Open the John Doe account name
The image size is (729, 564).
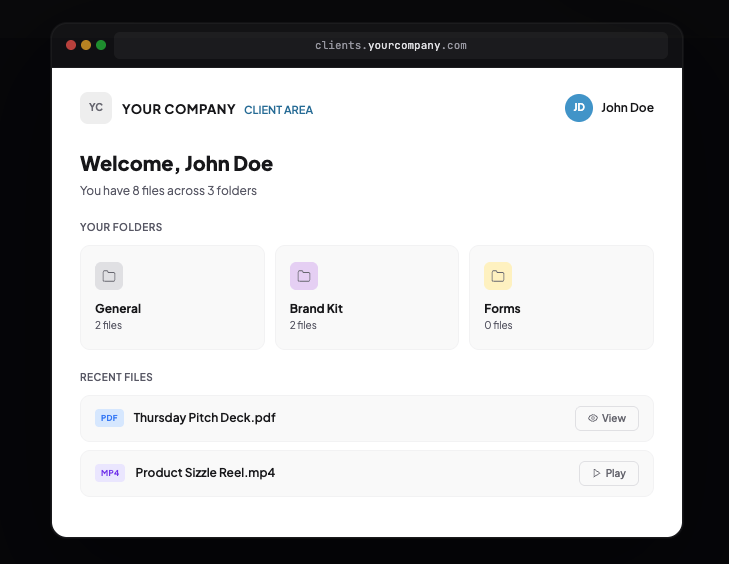tap(627, 108)
